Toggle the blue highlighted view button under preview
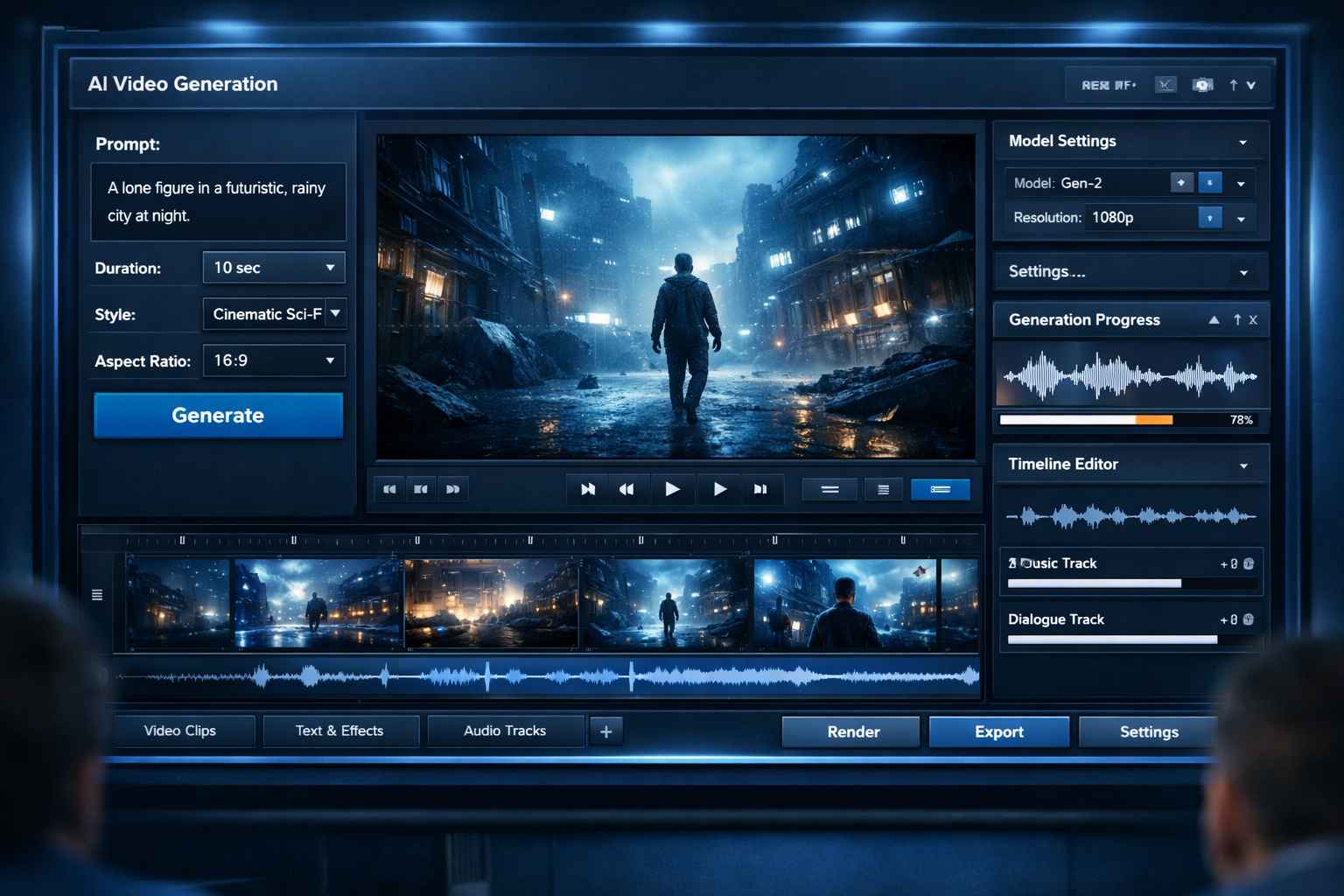This screenshot has width=1344, height=896. (x=941, y=489)
